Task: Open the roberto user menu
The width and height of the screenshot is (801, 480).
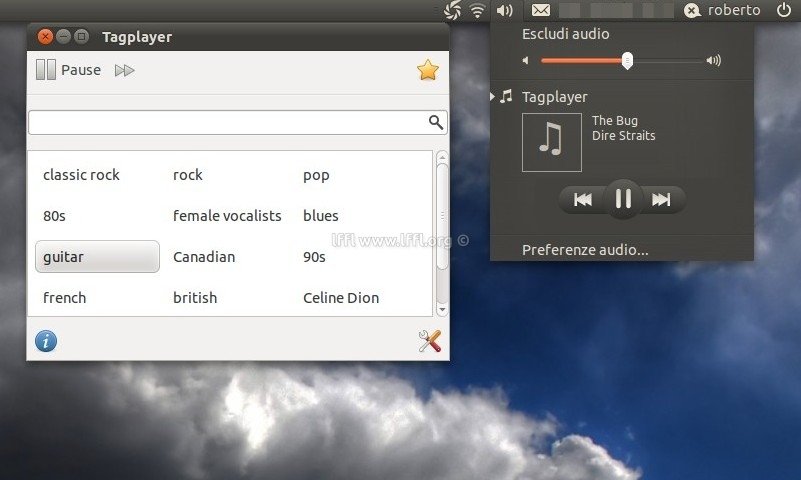Action: (x=723, y=10)
